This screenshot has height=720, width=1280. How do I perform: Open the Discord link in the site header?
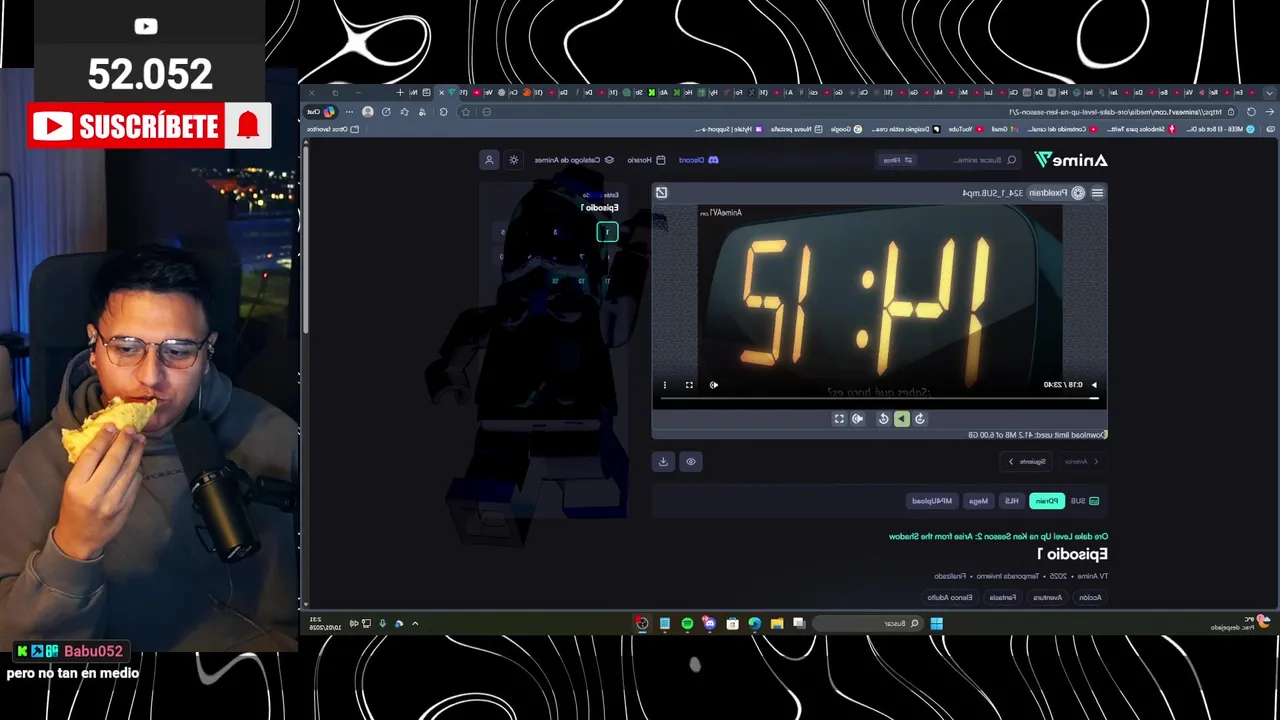click(x=698, y=160)
